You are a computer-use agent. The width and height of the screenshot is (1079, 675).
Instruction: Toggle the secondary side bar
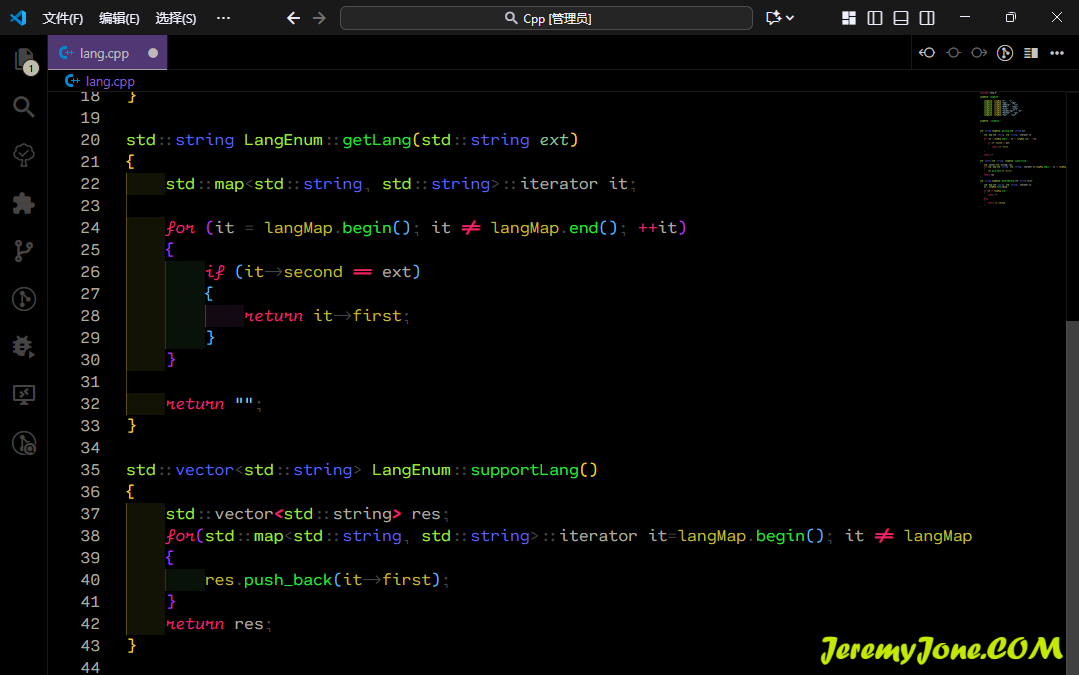tap(927, 18)
